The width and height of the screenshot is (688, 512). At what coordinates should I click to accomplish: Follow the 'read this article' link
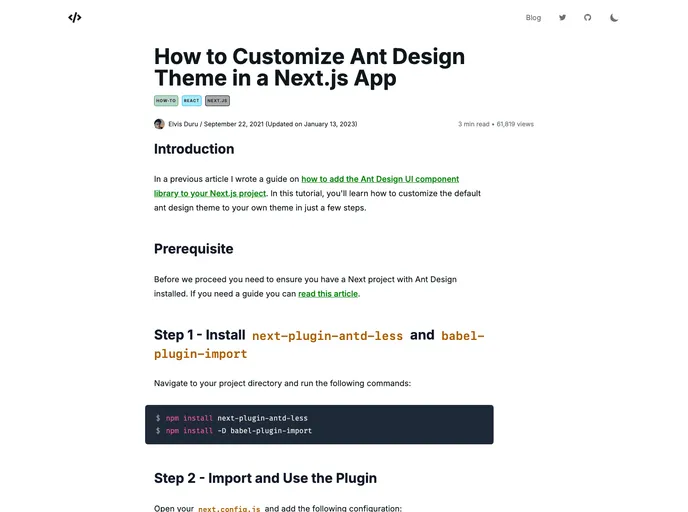coord(328,294)
